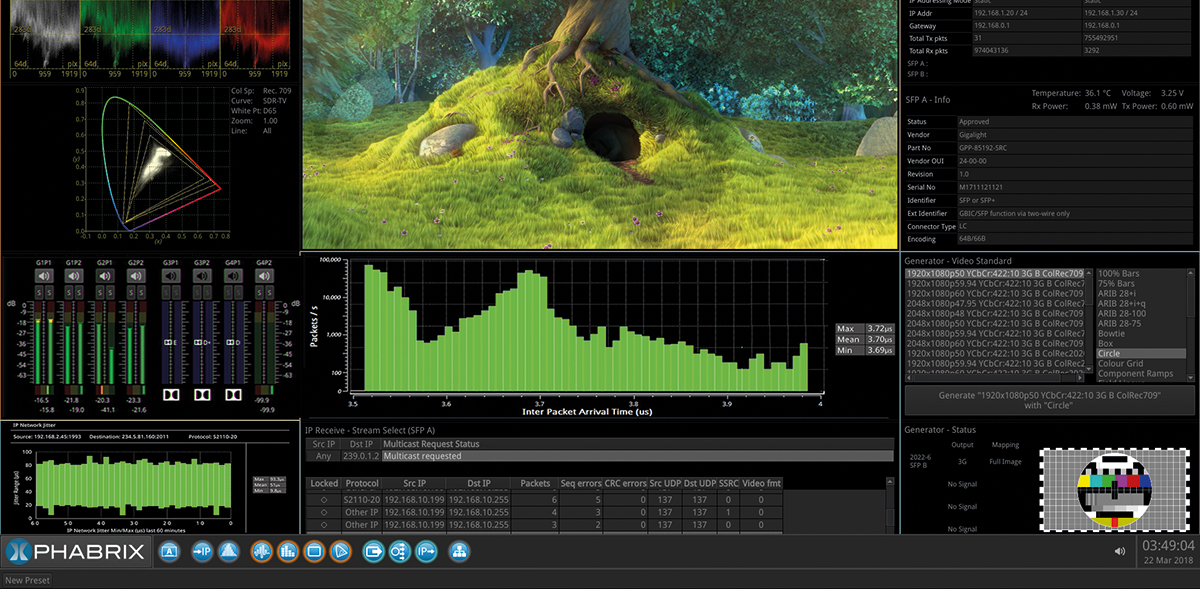
Task: Click right arrow of standard list horizontal scrollbar
Action: pyautogui.click(x=1082, y=380)
